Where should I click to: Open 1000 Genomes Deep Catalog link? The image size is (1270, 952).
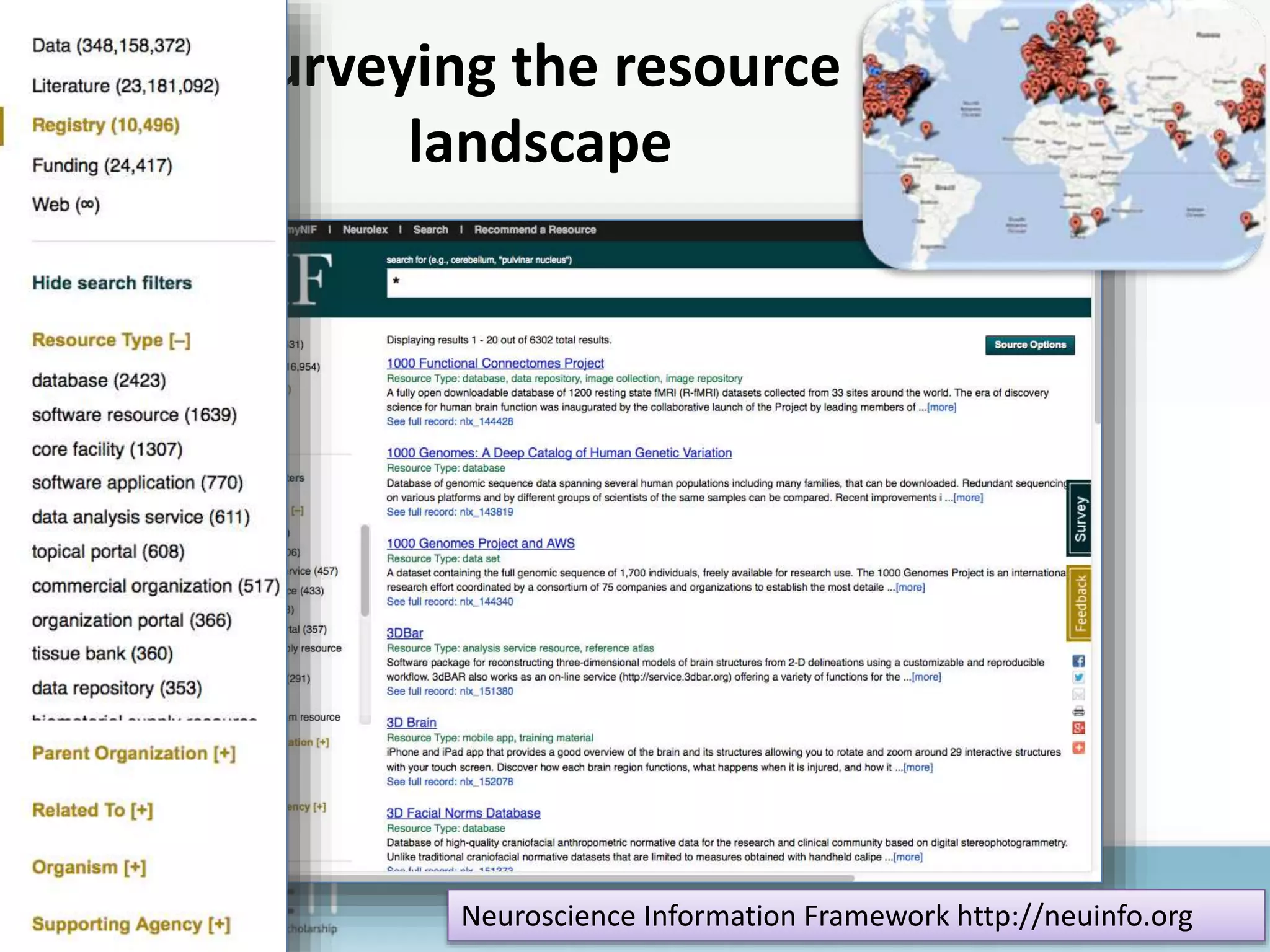559,453
